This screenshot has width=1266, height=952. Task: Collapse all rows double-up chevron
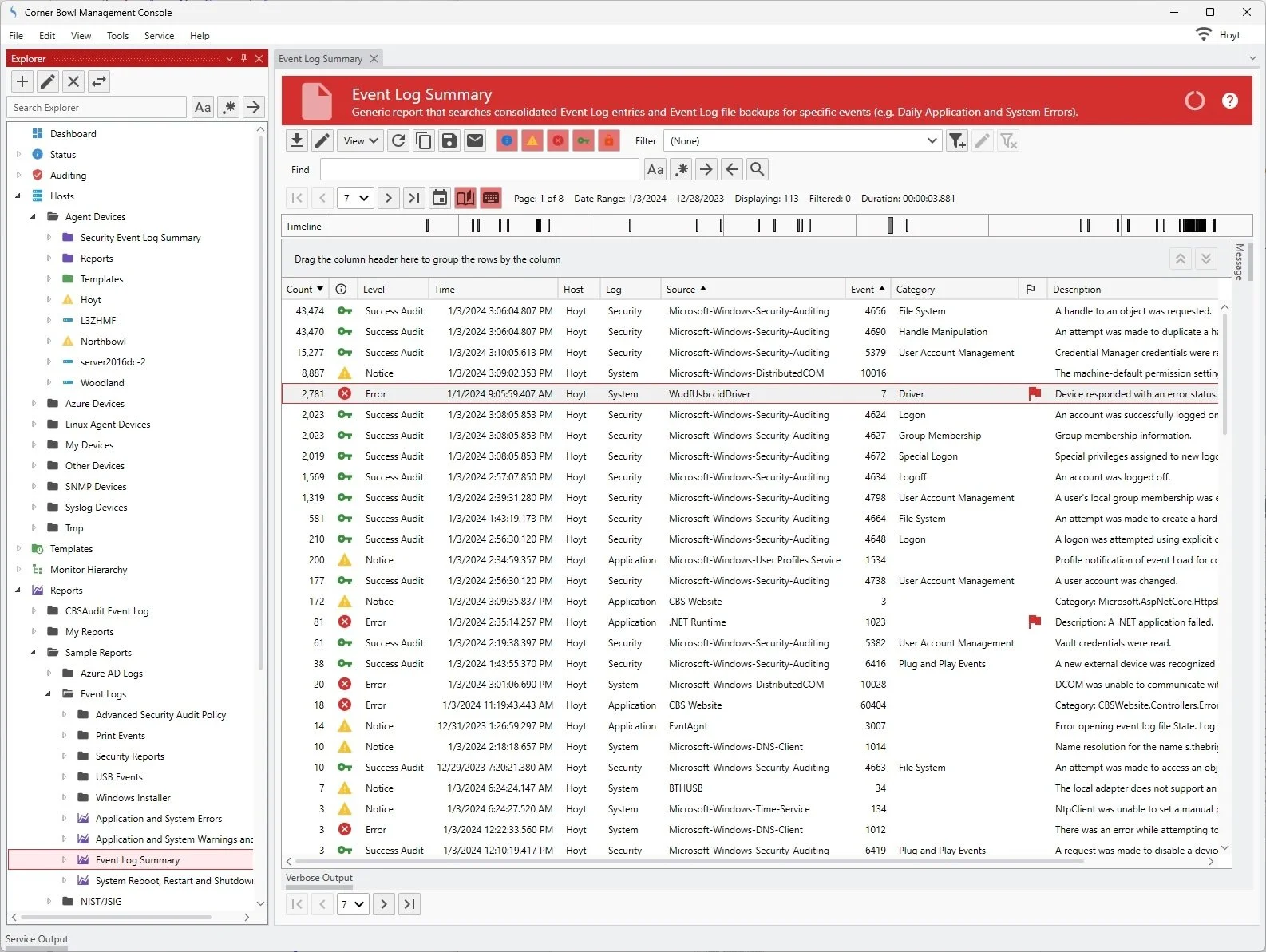1181,259
